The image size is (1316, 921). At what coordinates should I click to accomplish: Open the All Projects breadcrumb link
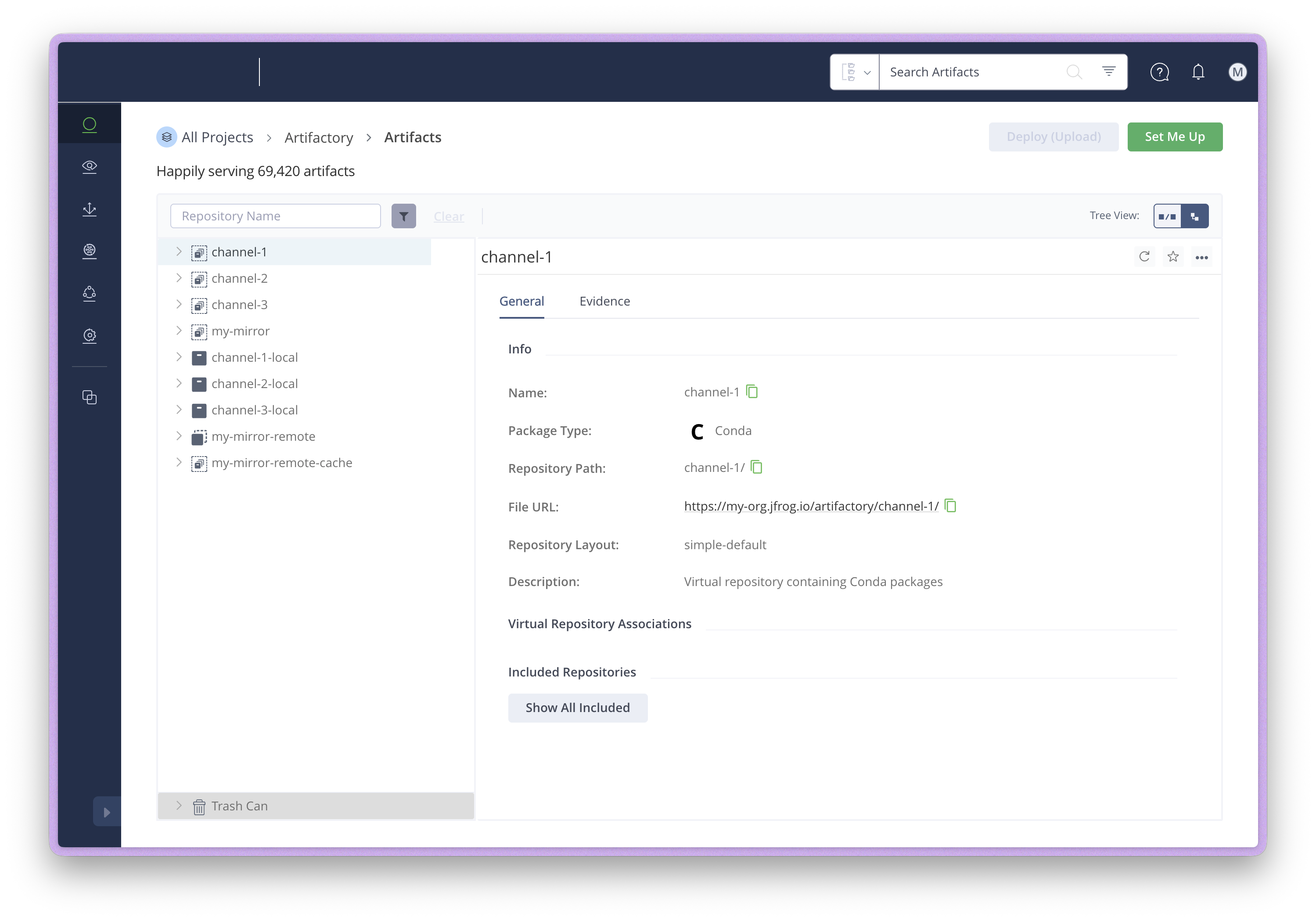(x=217, y=137)
